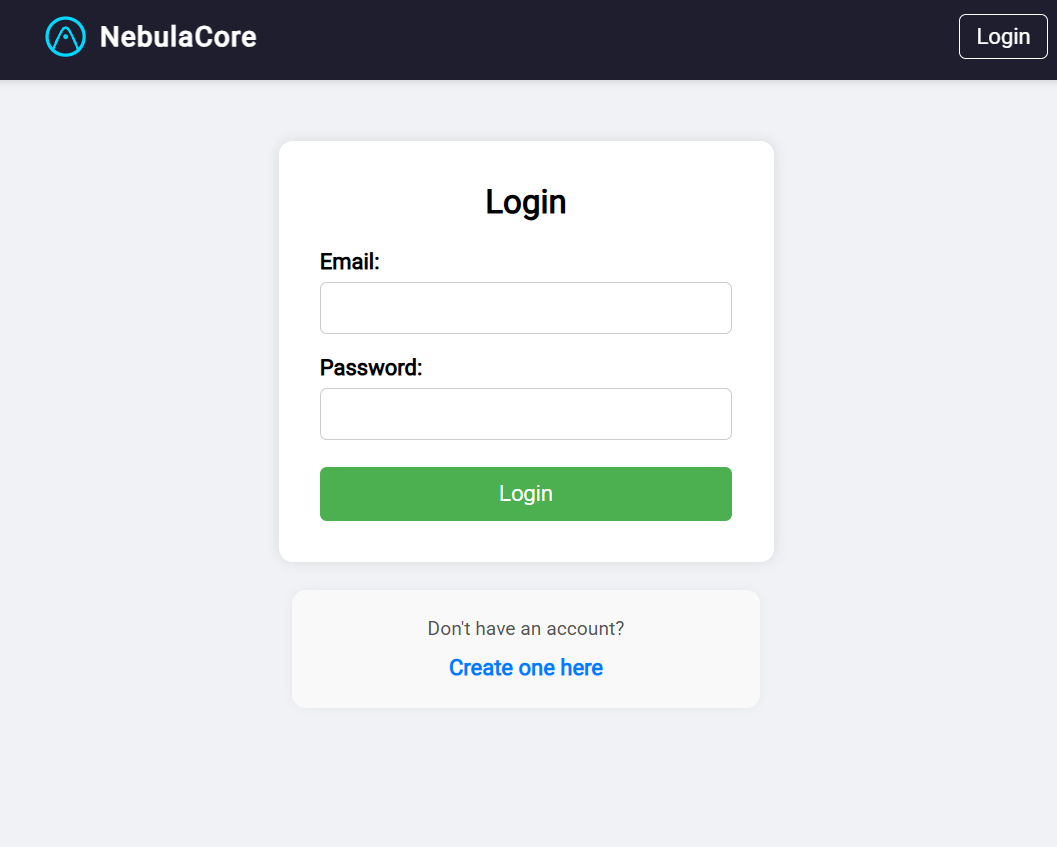Place the cursor in the Password text box
The image size is (1057, 847).
tap(525, 414)
